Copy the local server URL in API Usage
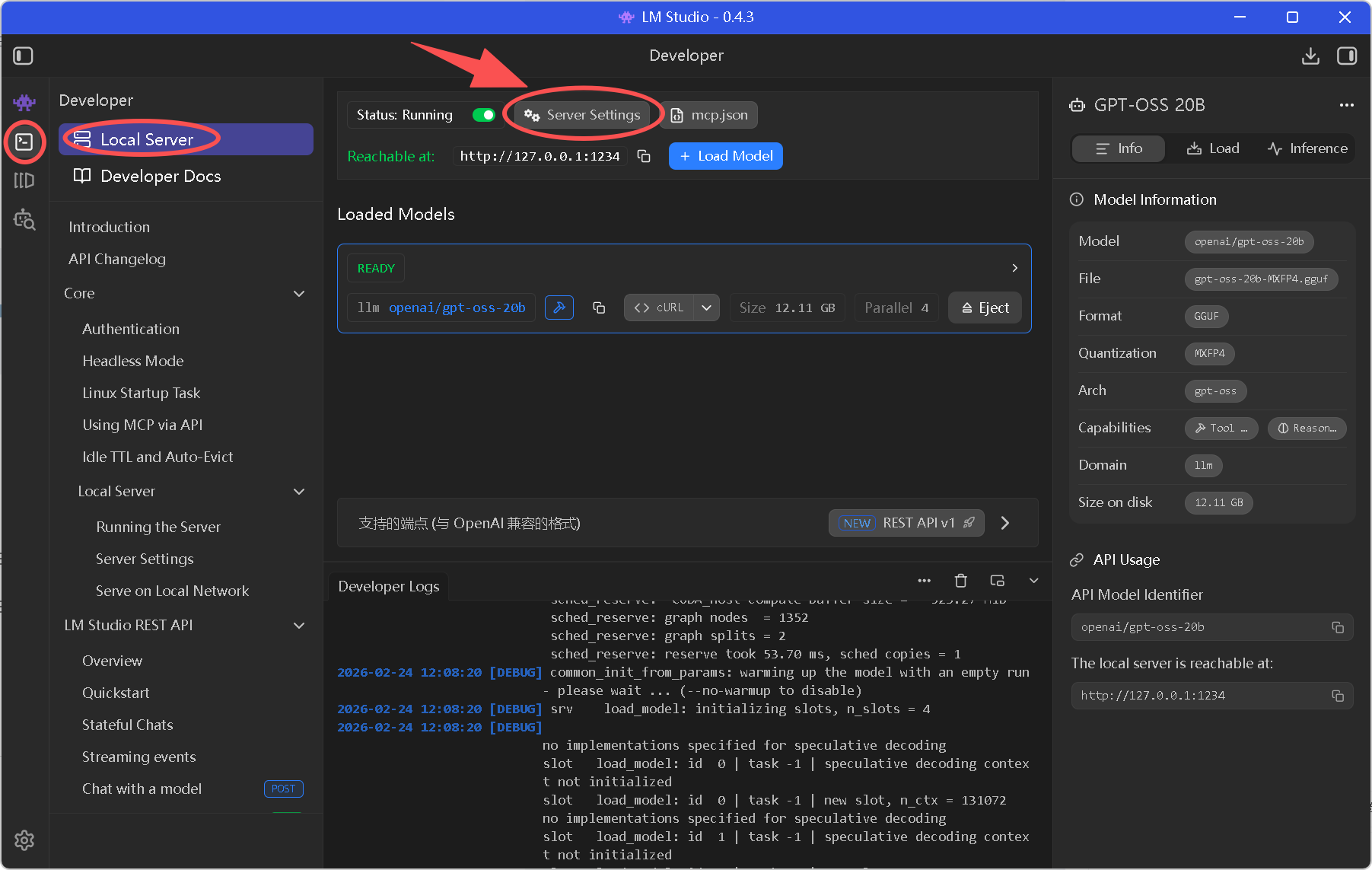1372x870 pixels. pos(1338,696)
